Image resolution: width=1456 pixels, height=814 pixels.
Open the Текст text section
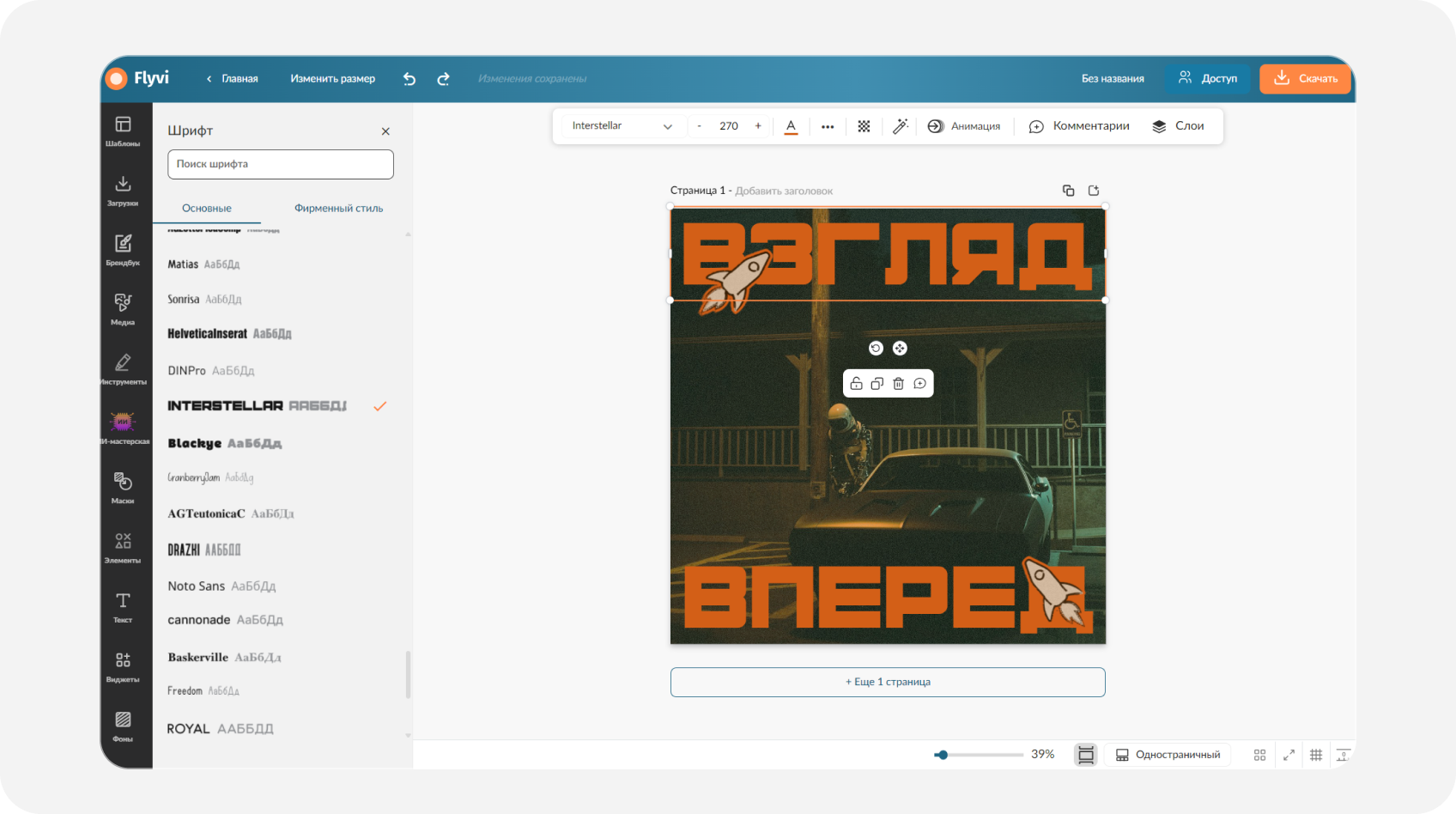[123, 607]
